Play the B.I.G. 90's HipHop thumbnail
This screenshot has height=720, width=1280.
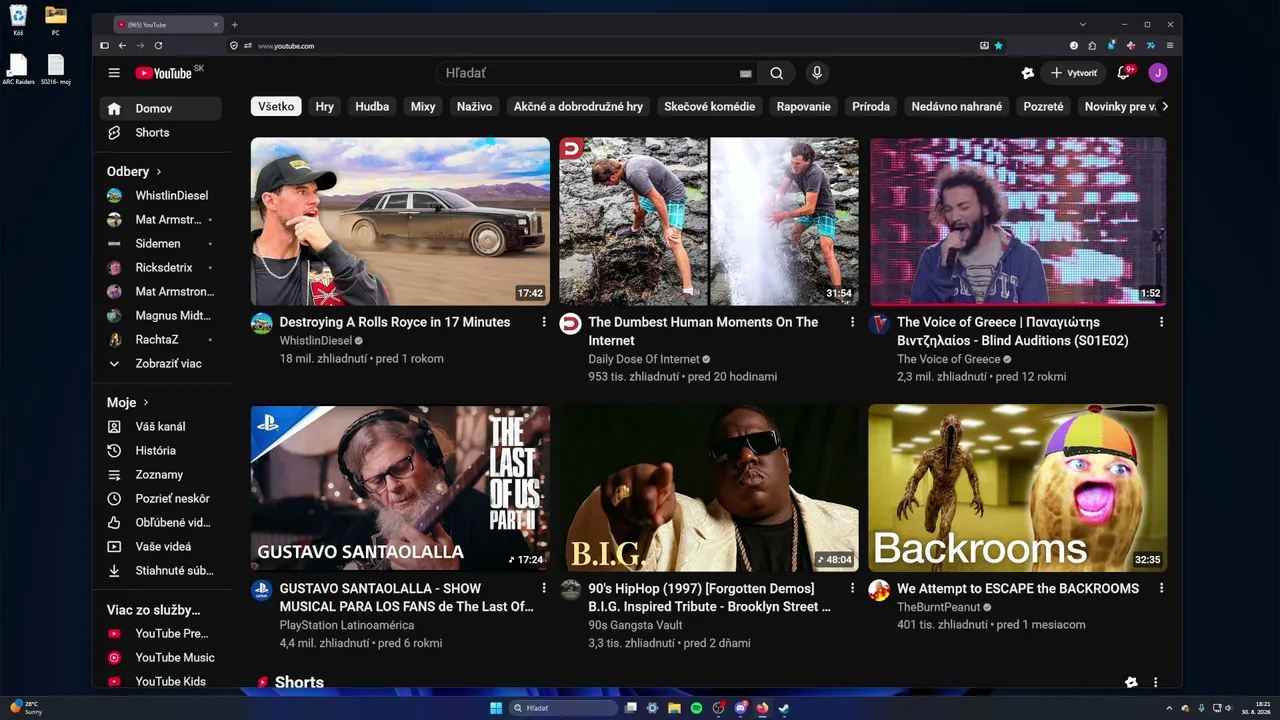tap(709, 488)
